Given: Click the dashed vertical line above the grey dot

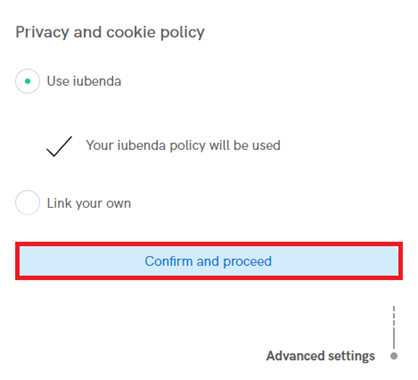Looking at the screenshot, I should tap(394, 327).
